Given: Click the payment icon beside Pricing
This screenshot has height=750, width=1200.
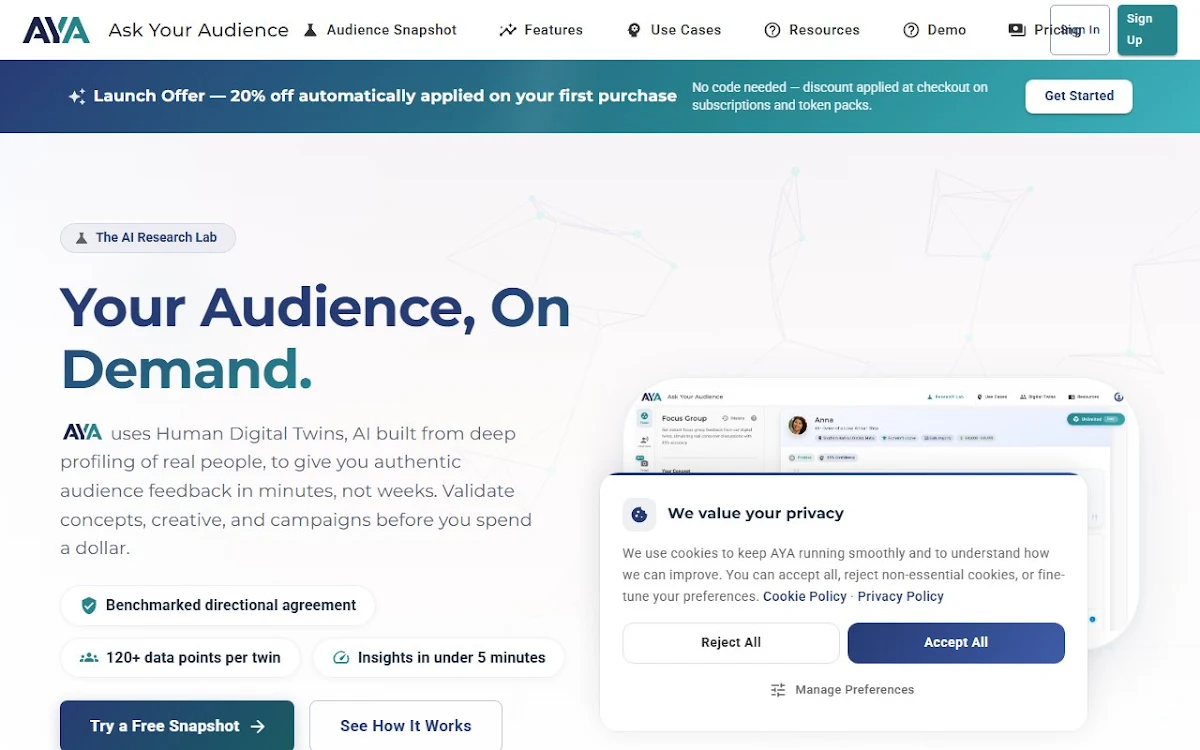Looking at the screenshot, I should 1017,30.
